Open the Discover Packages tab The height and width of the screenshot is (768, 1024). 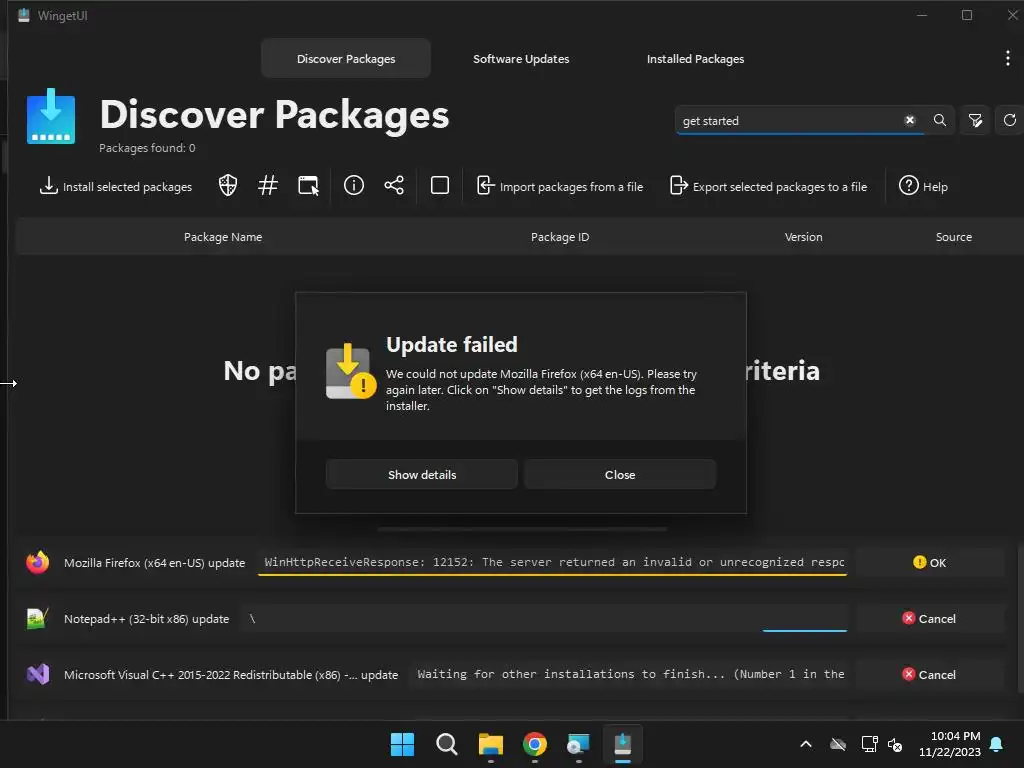point(345,59)
